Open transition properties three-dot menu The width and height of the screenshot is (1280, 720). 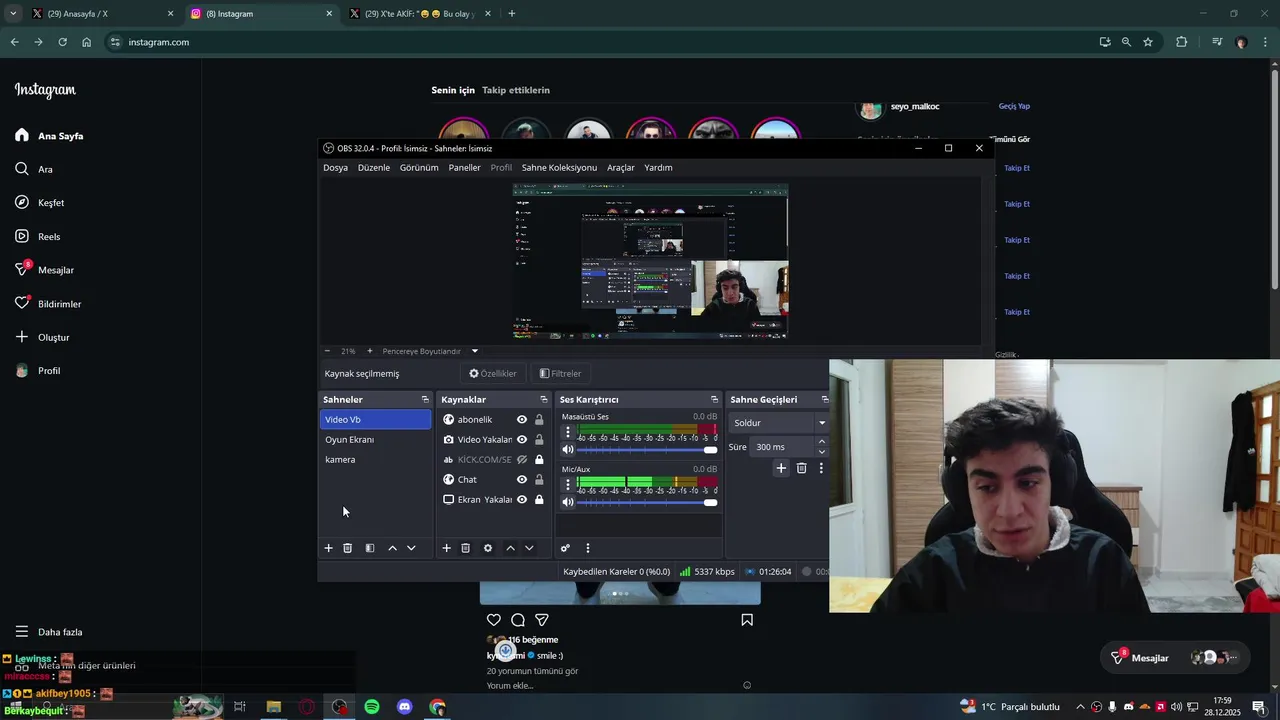click(x=821, y=468)
